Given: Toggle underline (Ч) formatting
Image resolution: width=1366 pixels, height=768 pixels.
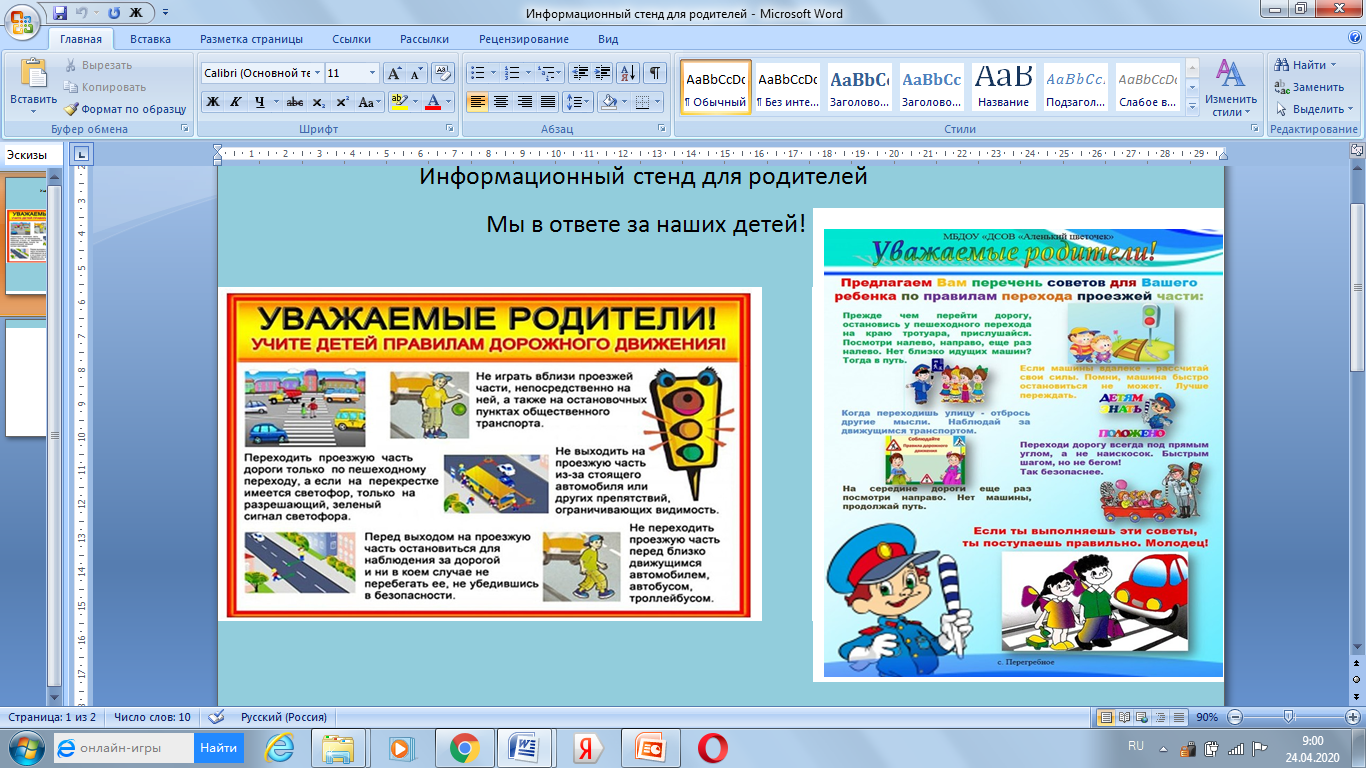Looking at the screenshot, I should pyautogui.click(x=260, y=102).
